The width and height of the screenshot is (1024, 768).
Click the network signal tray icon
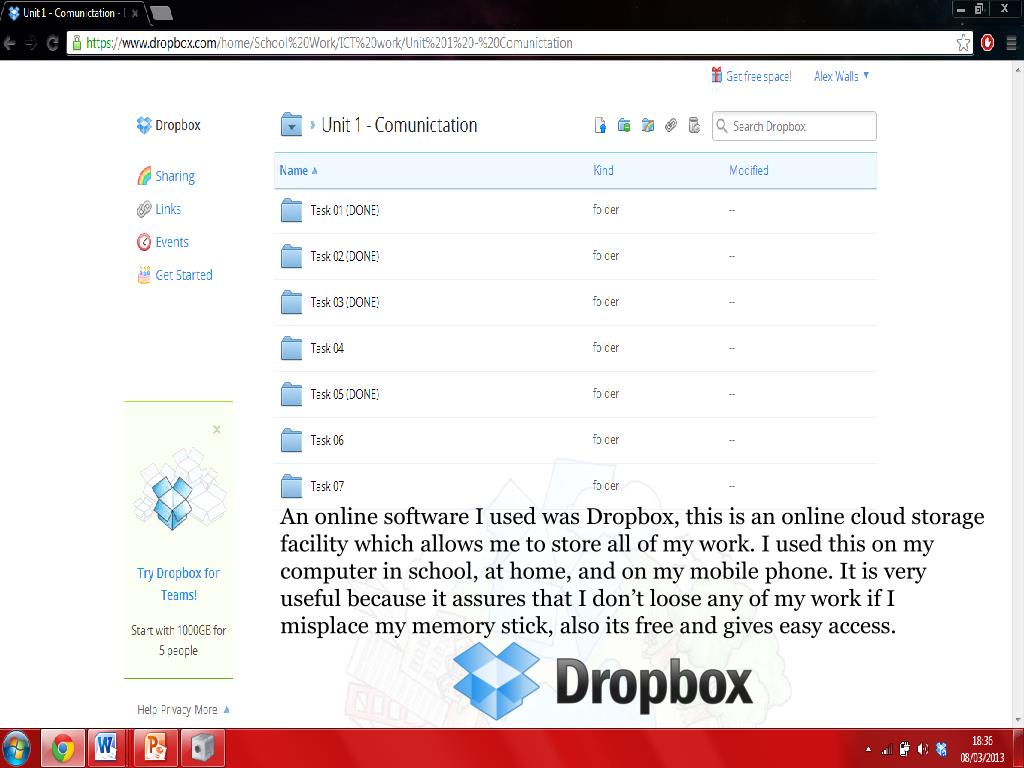pos(887,749)
